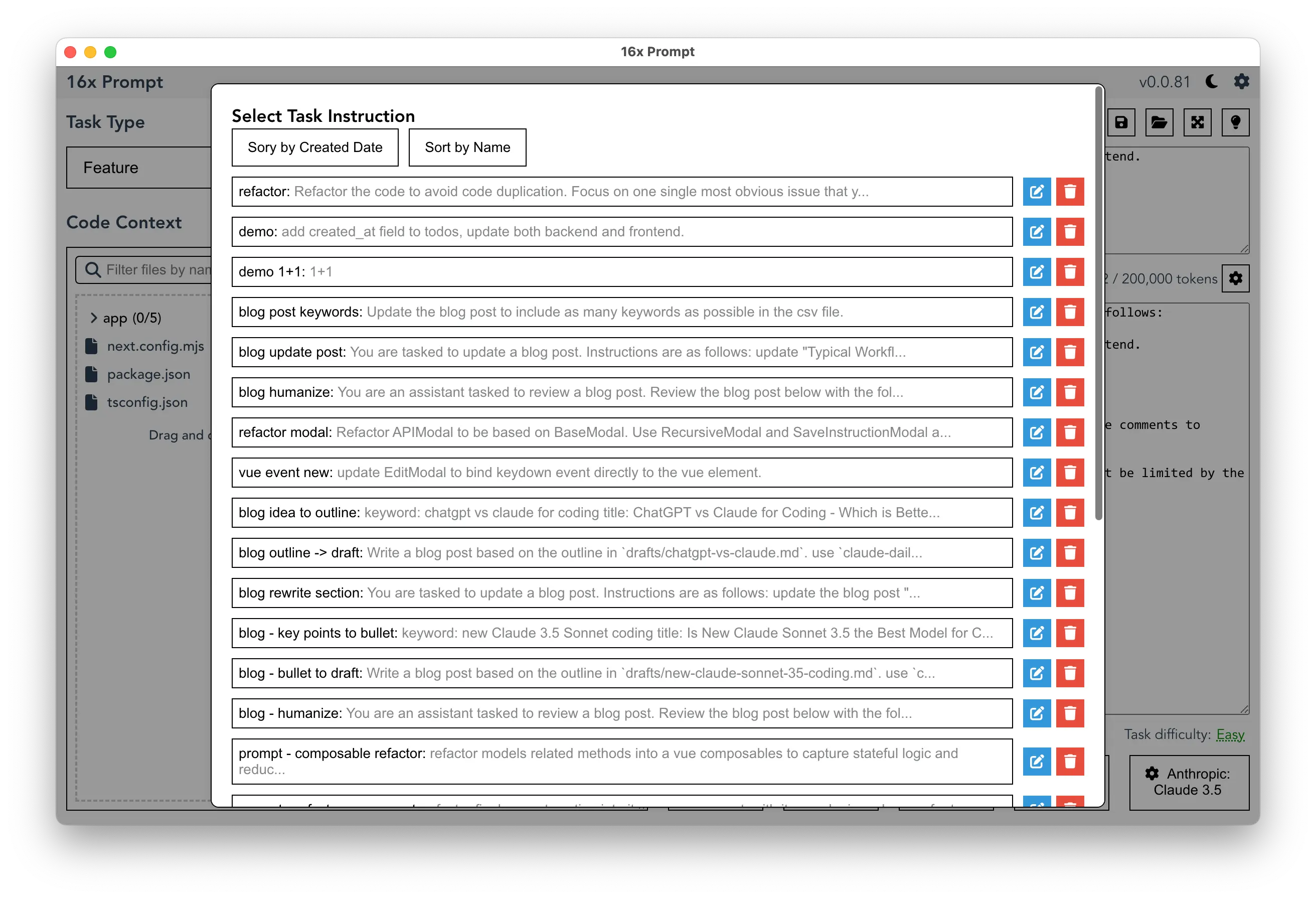Click the settings gear icon top-right
Screen dimensions: 1316x899
pos(1242,82)
